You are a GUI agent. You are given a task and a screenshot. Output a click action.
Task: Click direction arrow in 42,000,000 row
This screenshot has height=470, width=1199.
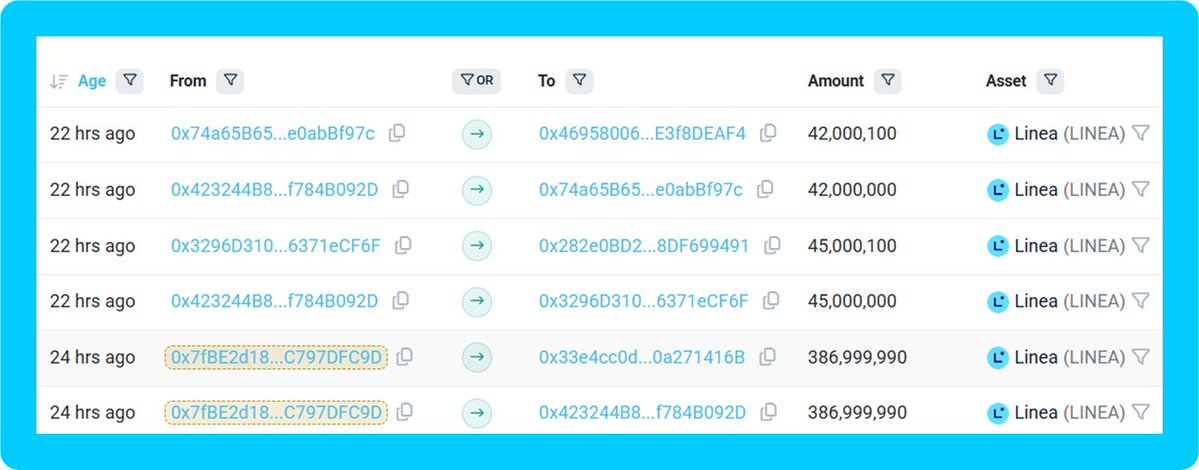[x=477, y=190]
